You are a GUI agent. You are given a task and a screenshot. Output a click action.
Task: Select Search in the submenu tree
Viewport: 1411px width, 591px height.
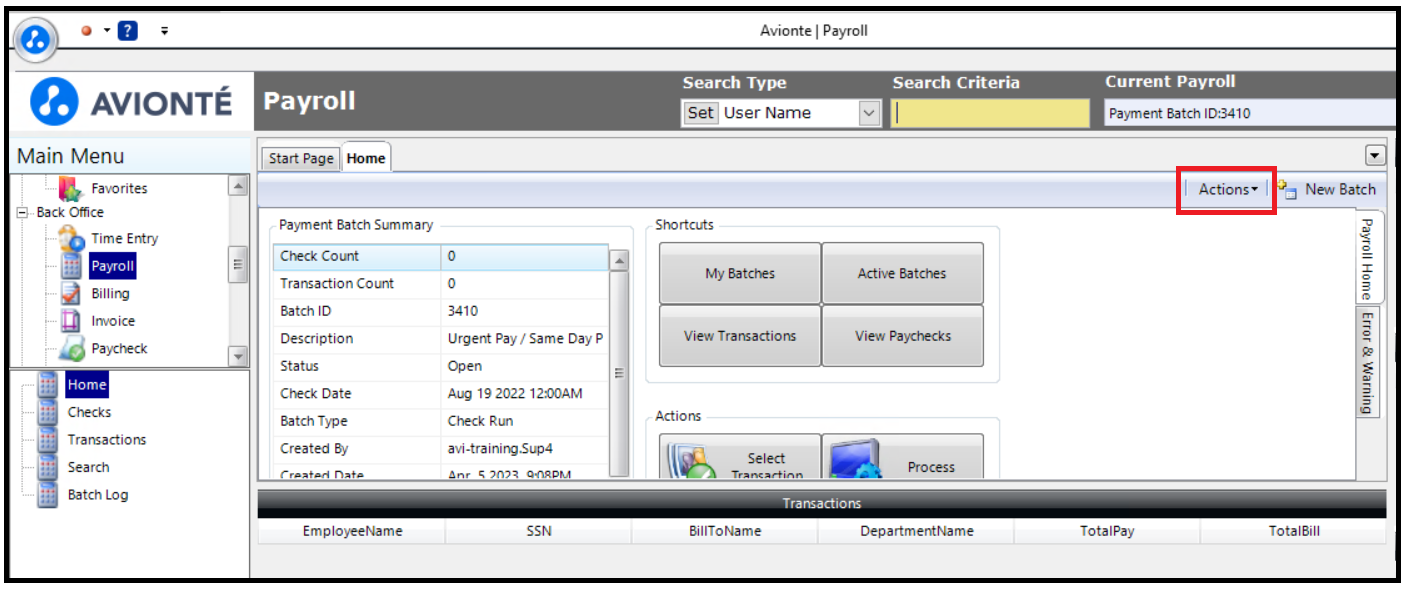click(x=88, y=467)
